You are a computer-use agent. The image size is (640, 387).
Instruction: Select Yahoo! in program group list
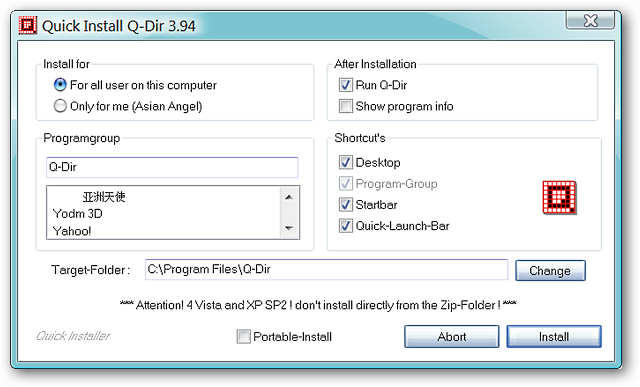click(x=72, y=231)
